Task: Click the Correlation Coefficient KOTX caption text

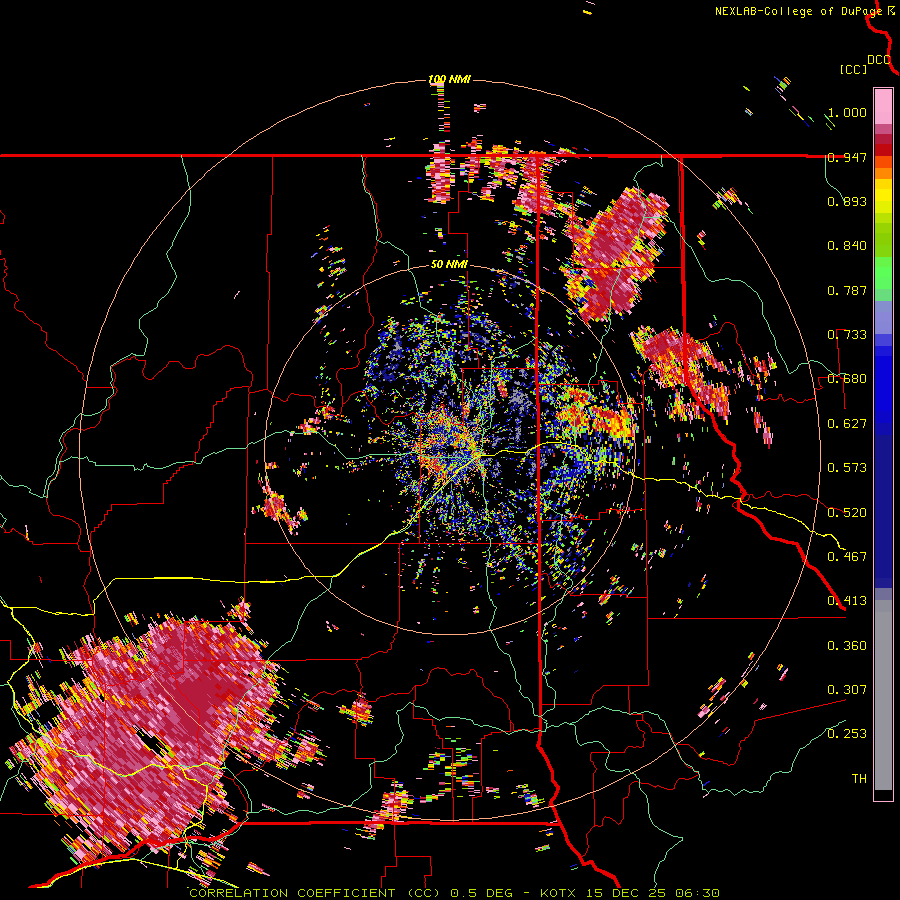Action: click(x=454, y=893)
